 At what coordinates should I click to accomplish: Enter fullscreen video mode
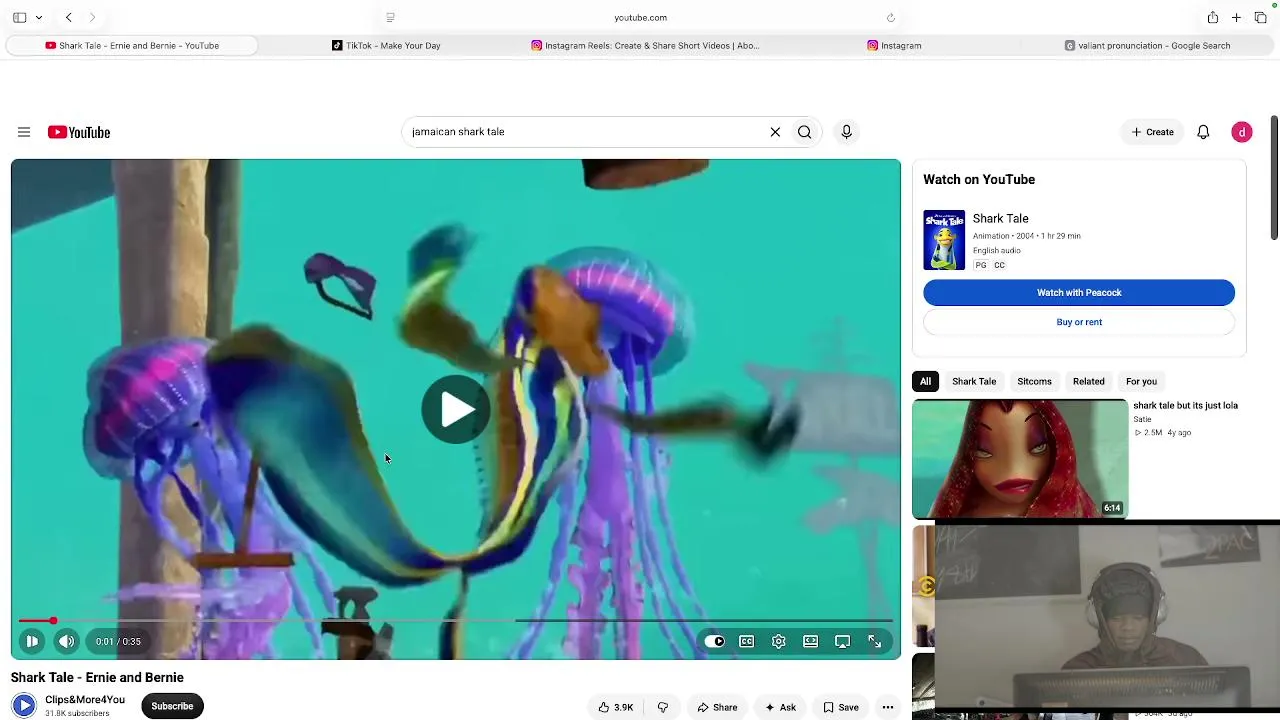pyautogui.click(x=874, y=641)
